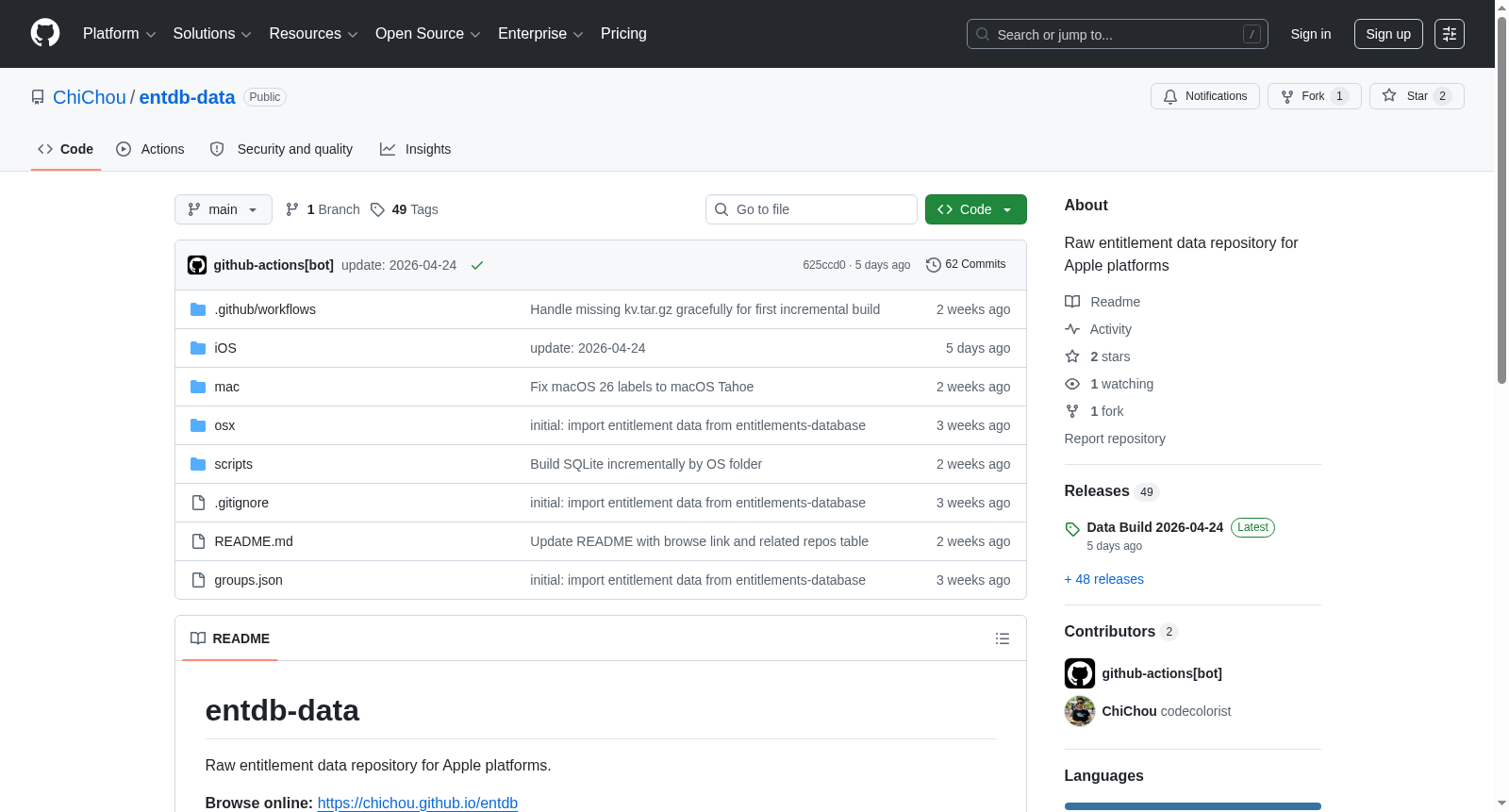1509x812 pixels.
Task: Click github-actions[bot] avatar in Contributors
Action: click(1080, 673)
